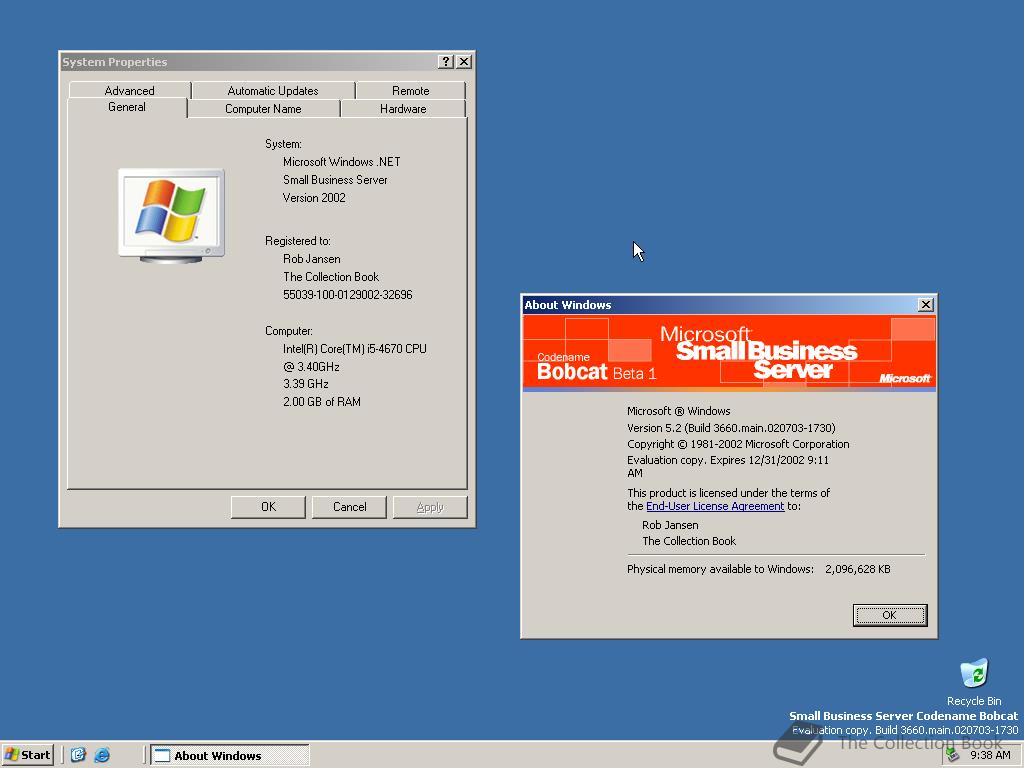Click the About Windows taskbar button
This screenshot has width=1024, height=768.
pos(230,755)
